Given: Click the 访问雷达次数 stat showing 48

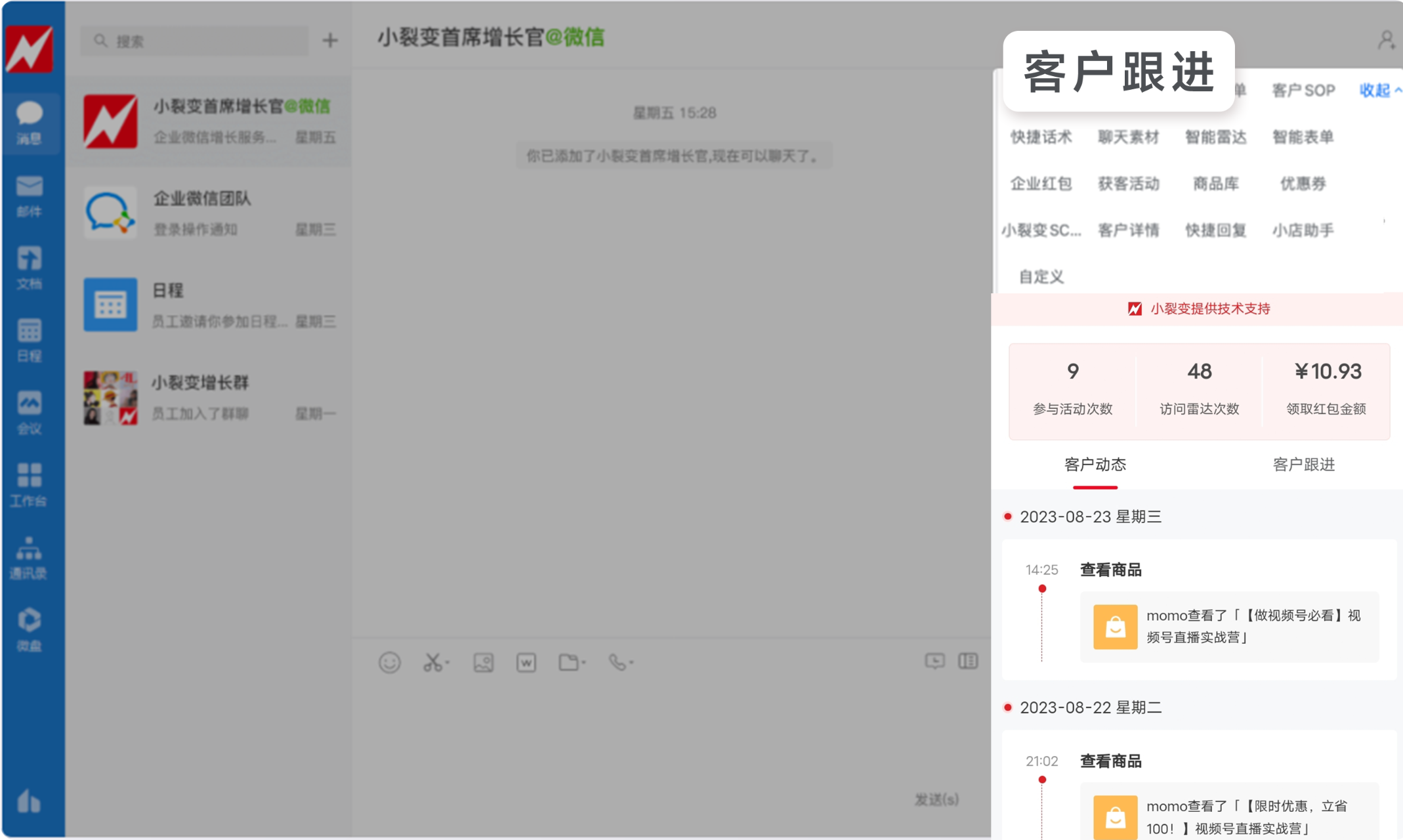Looking at the screenshot, I should pos(1199,390).
